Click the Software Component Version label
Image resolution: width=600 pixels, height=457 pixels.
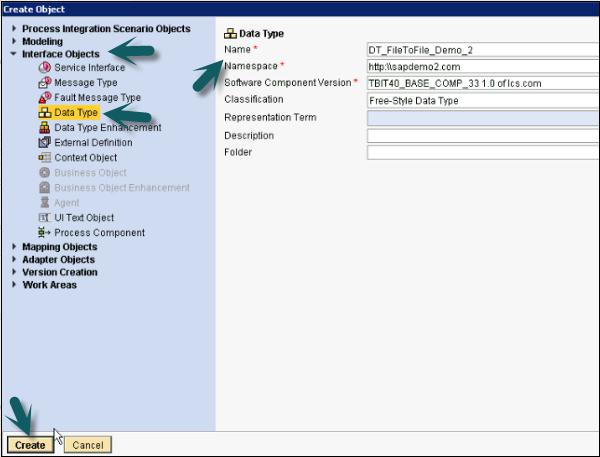[x=287, y=83]
